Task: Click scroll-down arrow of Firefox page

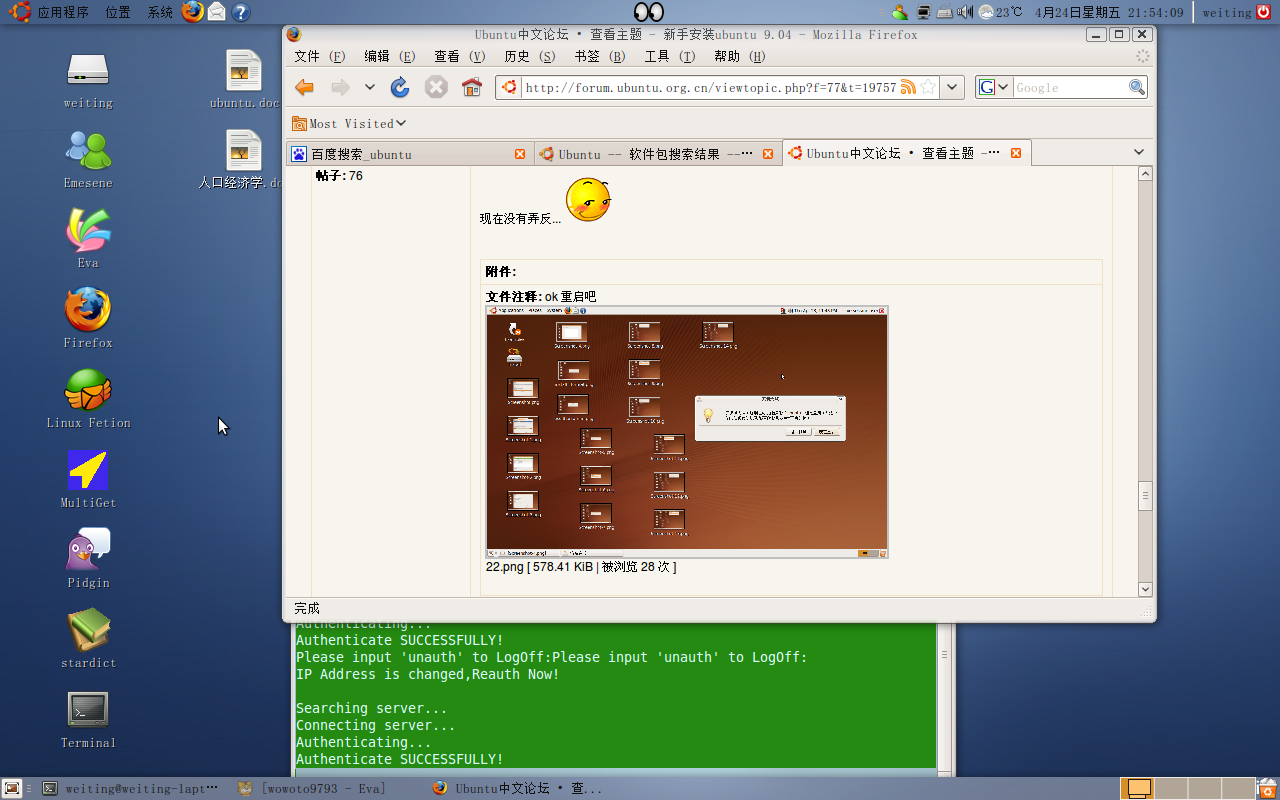Action: tap(1146, 589)
